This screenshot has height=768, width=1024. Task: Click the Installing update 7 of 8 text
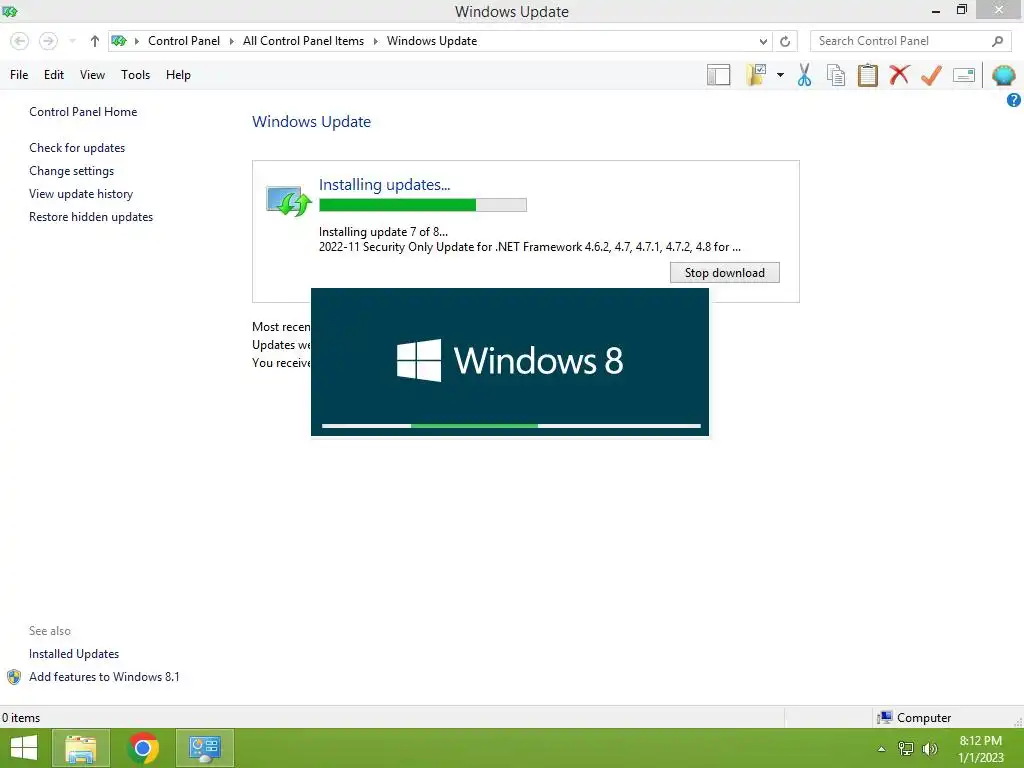(x=383, y=232)
